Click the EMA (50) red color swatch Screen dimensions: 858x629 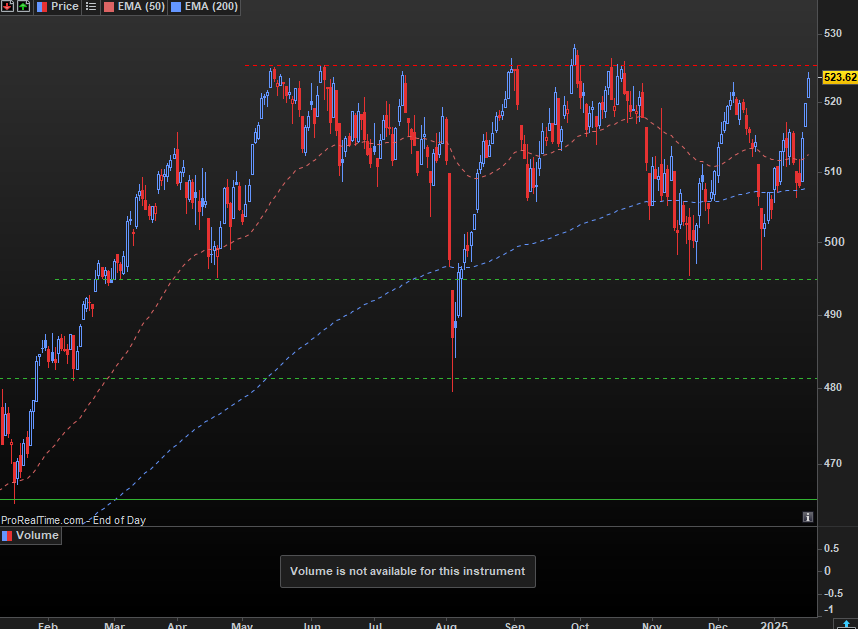pos(109,7)
